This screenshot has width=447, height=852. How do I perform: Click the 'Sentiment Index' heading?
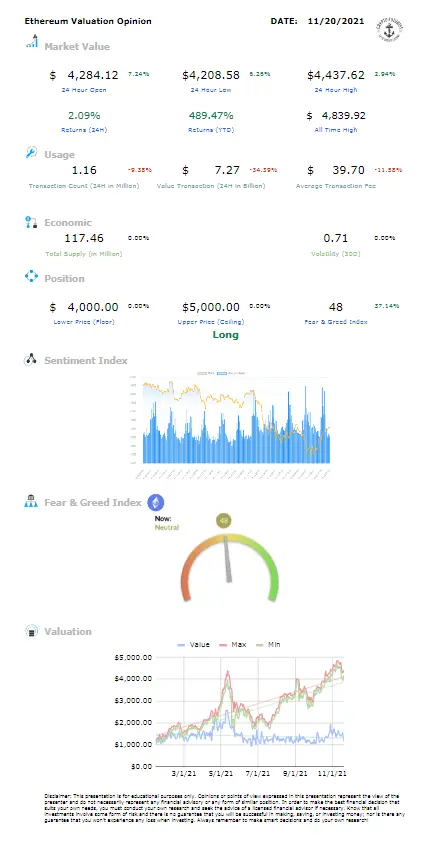pos(86,361)
